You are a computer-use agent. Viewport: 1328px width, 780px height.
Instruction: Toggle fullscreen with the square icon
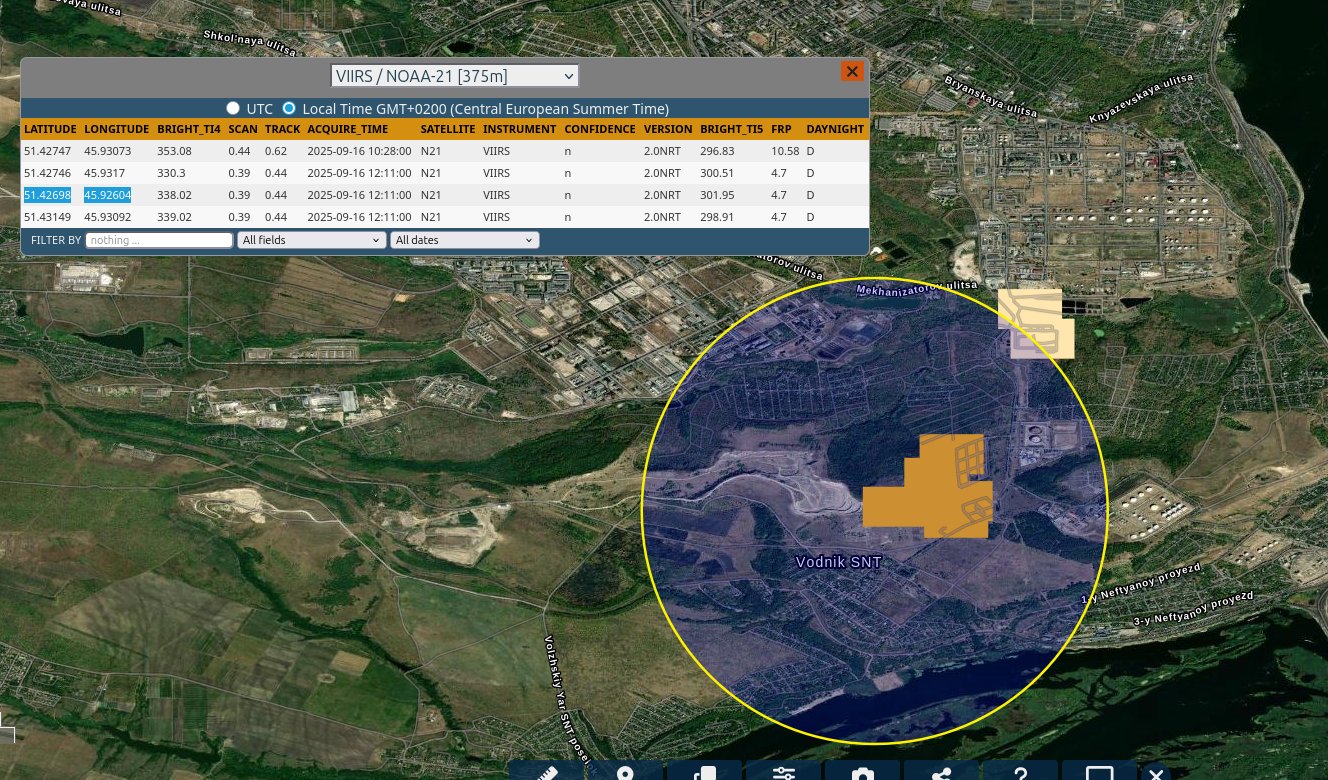pos(1099,773)
